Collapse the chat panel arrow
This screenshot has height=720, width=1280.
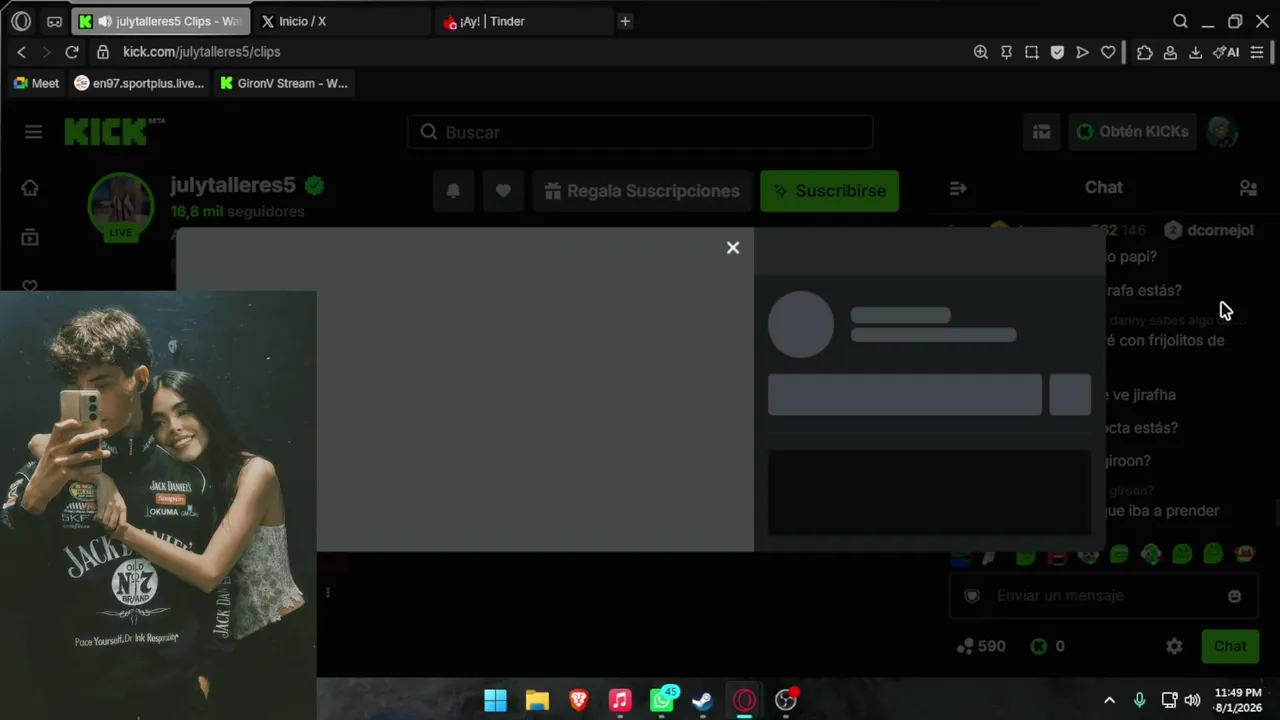click(958, 188)
